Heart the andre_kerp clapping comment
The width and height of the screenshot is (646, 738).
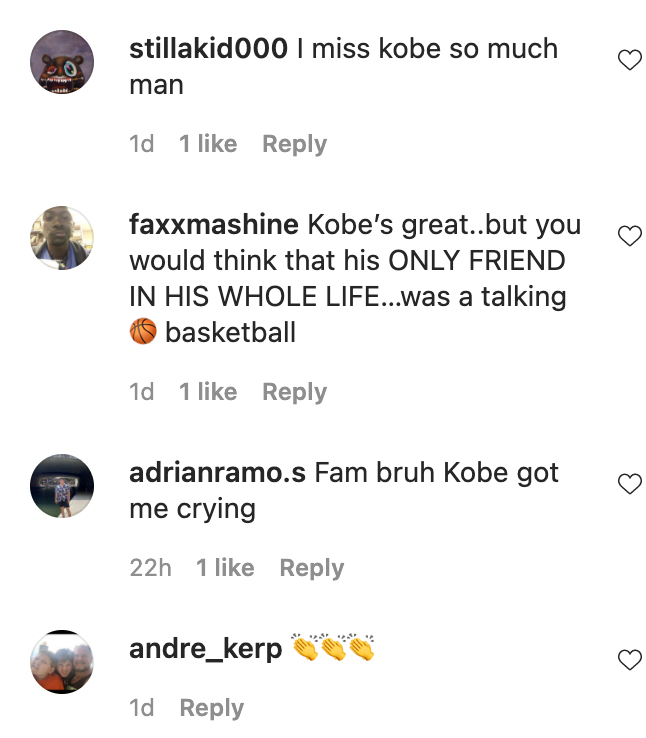629,660
